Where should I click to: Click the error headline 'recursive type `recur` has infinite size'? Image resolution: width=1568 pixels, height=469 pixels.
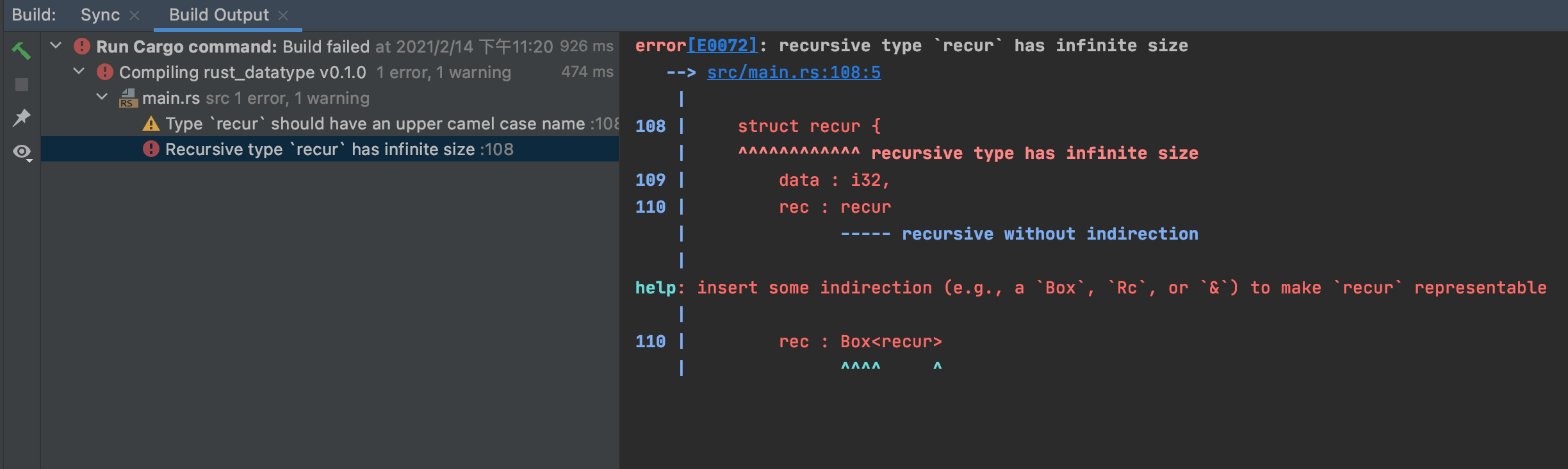pos(983,45)
